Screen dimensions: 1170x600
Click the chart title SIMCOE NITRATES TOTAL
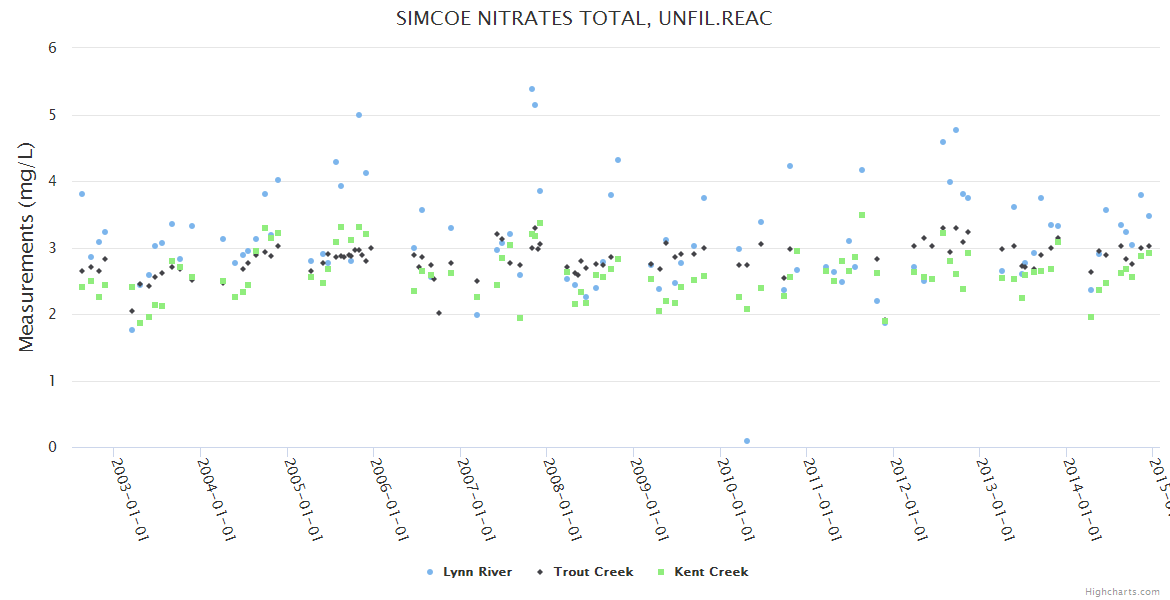[x=584, y=19]
